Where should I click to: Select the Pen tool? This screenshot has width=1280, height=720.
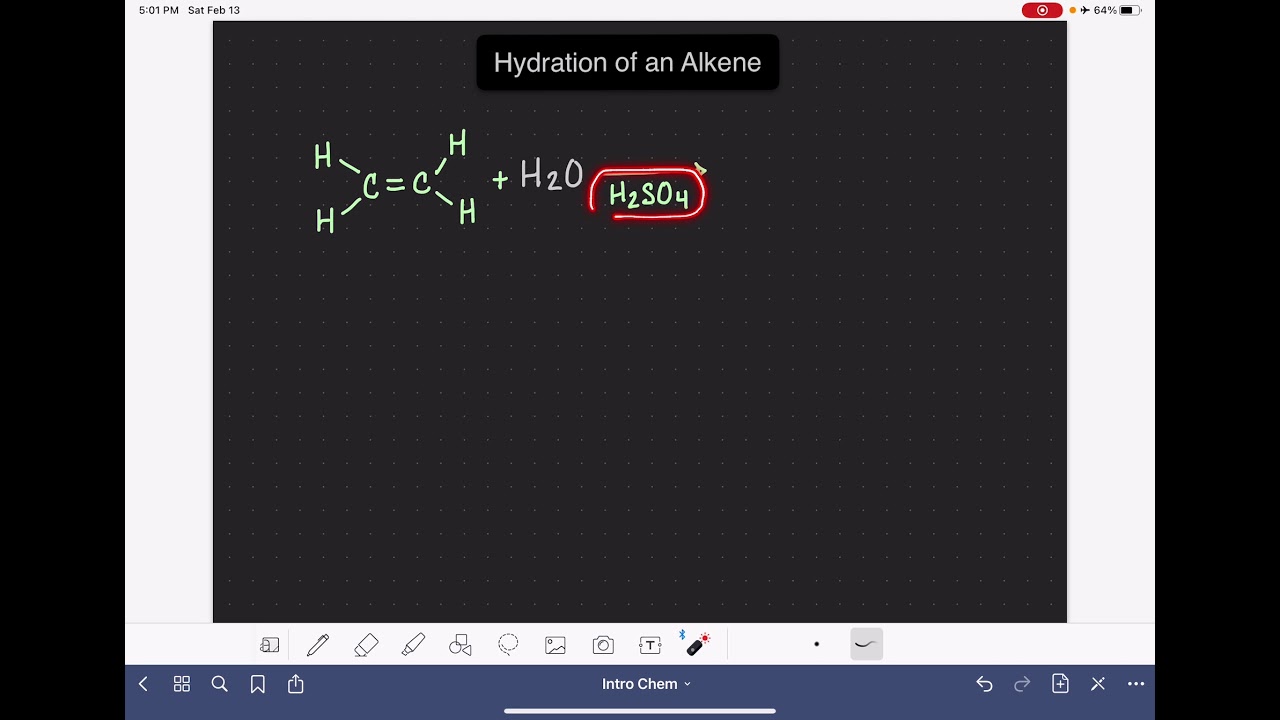[x=318, y=645]
